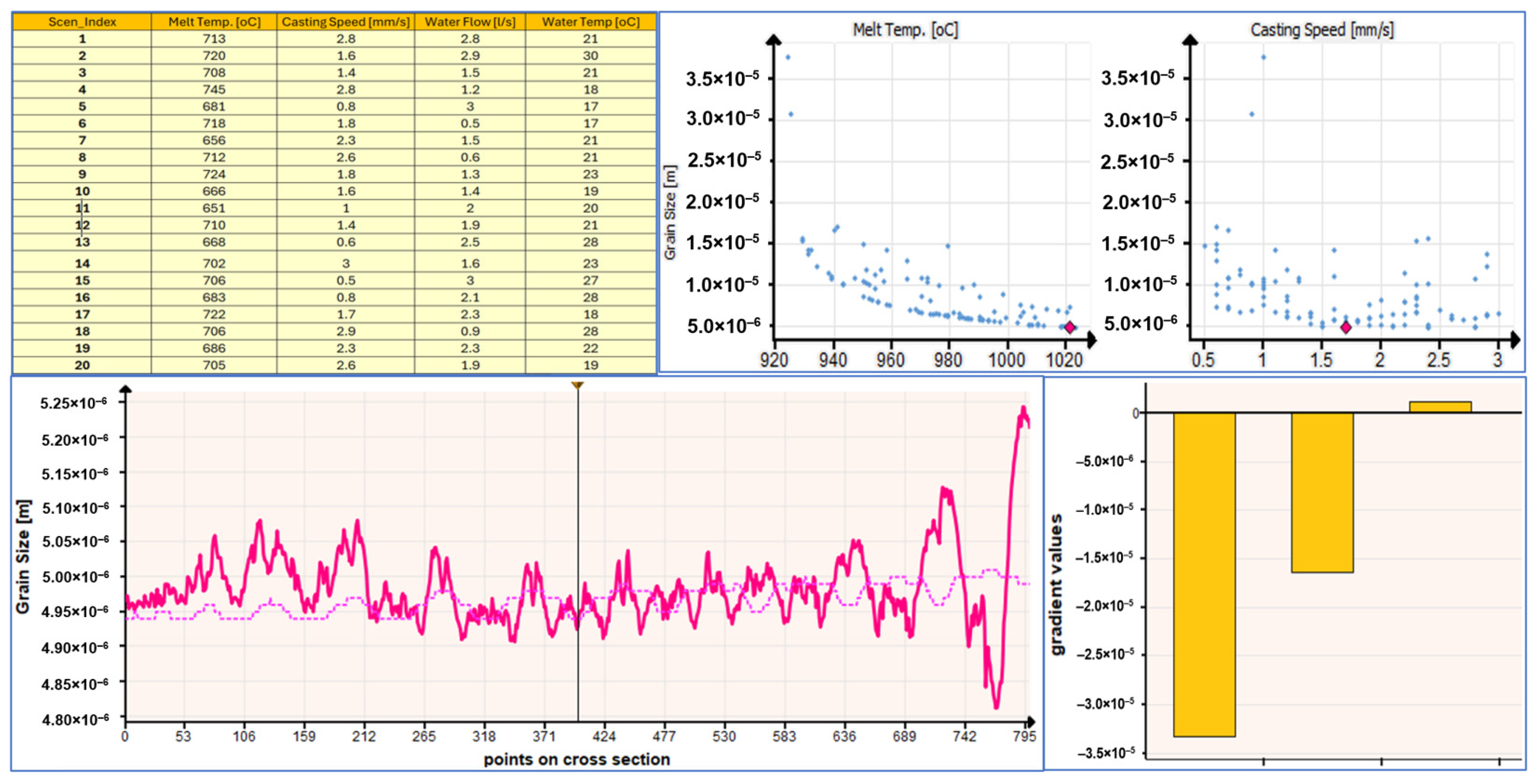This screenshot has height=784, width=1538.
Task: Click the Casting Speed scatter plot title
Action: pos(1322,30)
